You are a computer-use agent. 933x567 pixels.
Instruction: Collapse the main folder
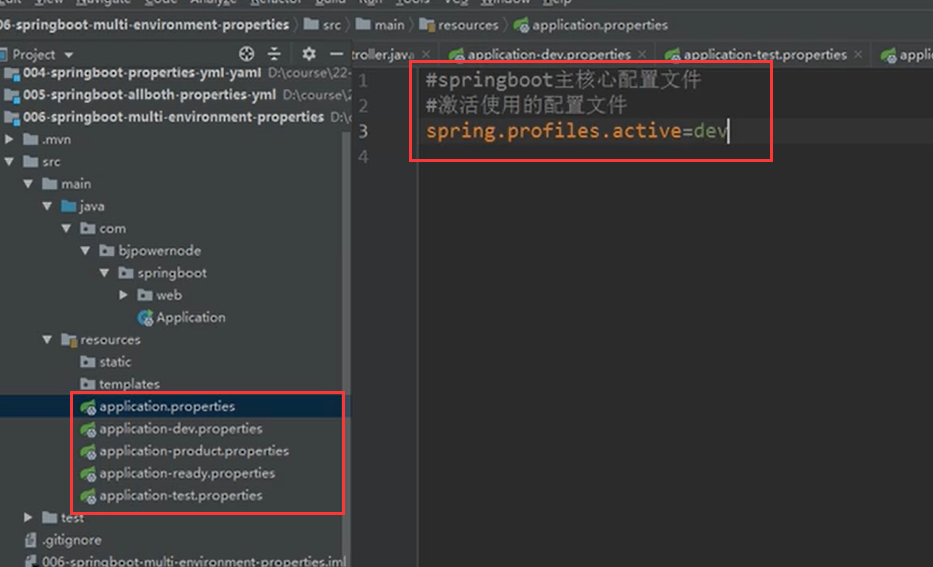click(x=29, y=184)
